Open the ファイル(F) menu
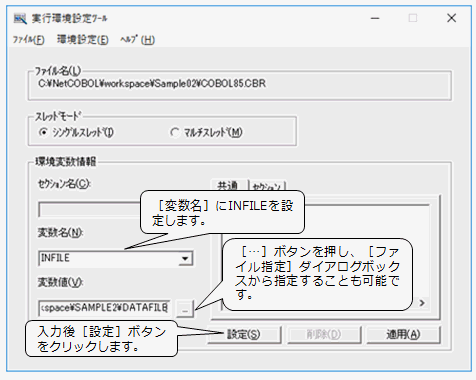This screenshot has width=476, height=380. 28,40
